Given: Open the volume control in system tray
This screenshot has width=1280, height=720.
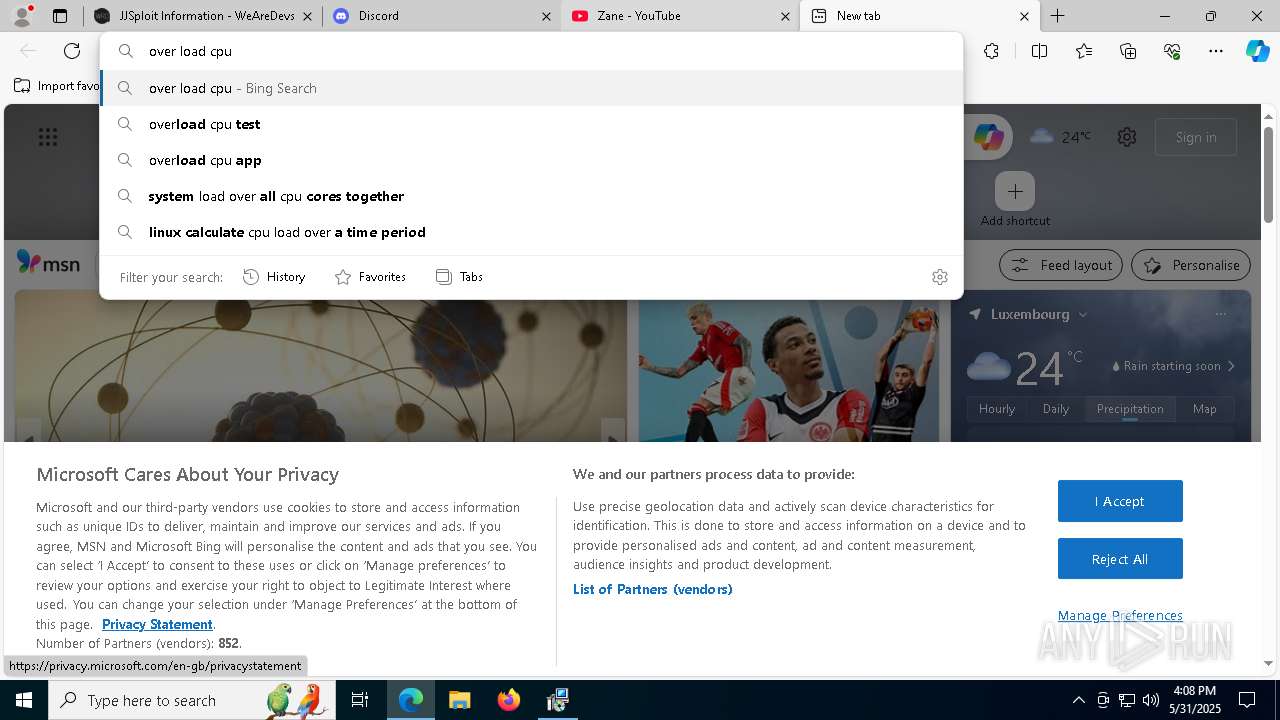Looking at the screenshot, I should tap(1150, 700).
